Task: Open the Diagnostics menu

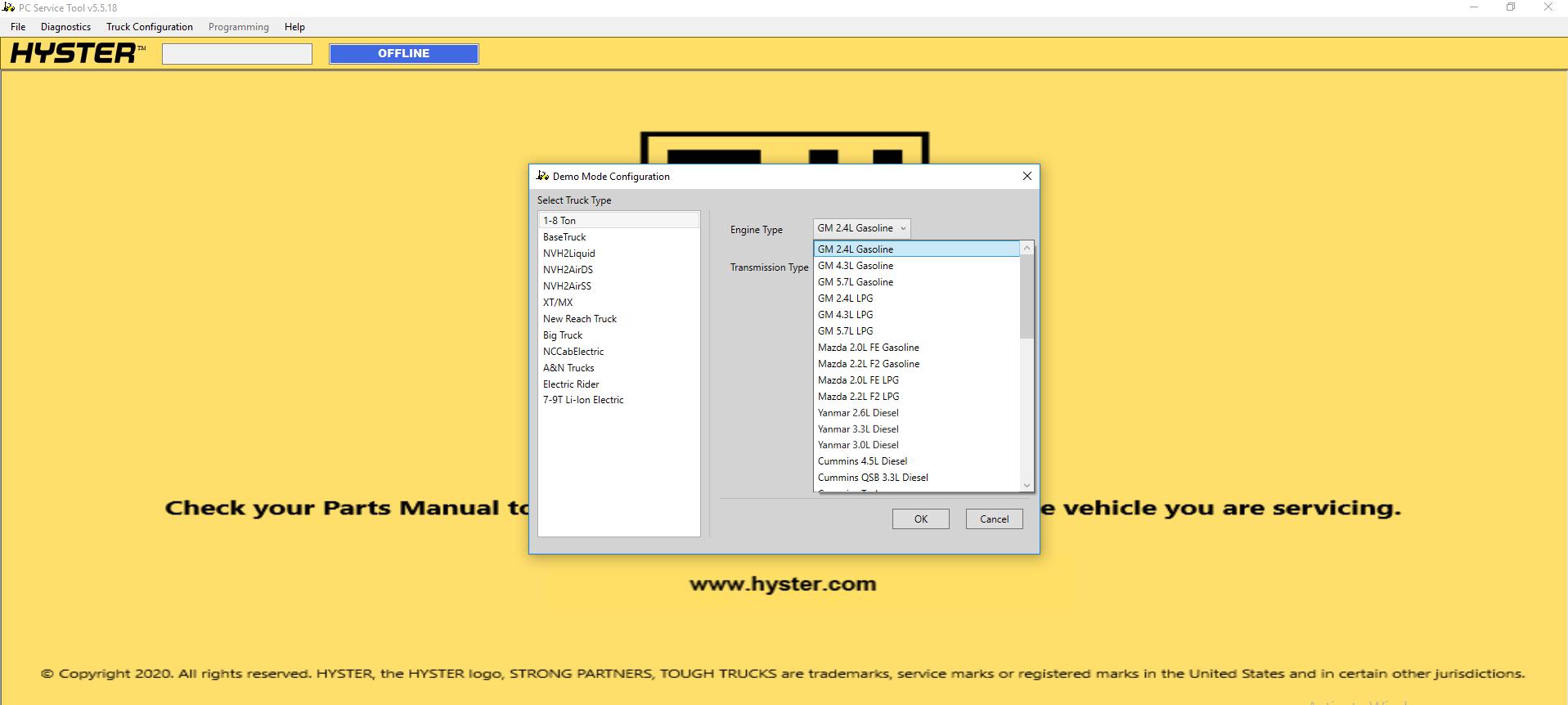Action: [65, 27]
